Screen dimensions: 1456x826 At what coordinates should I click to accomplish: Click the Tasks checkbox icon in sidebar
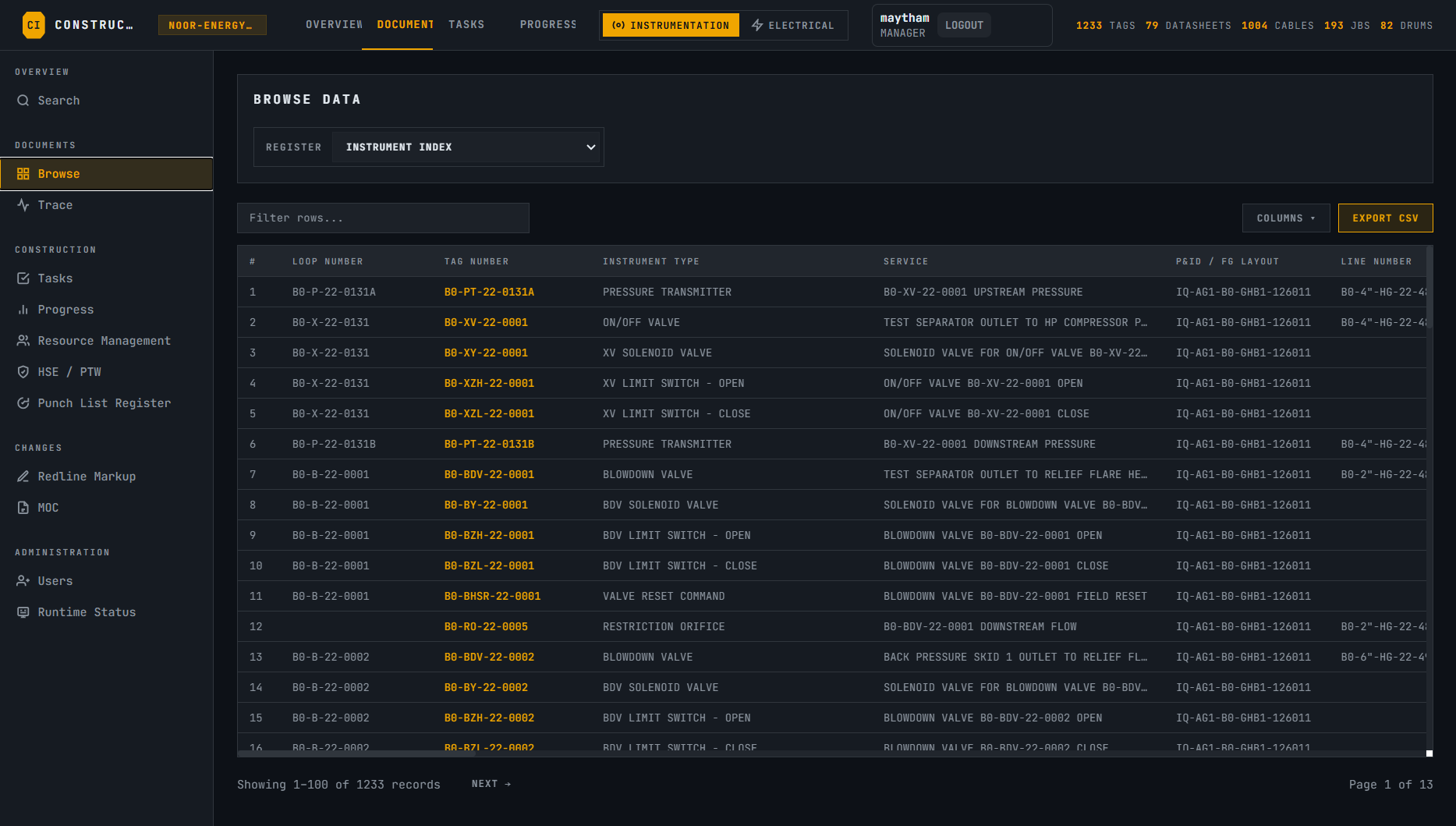point(23,278)
